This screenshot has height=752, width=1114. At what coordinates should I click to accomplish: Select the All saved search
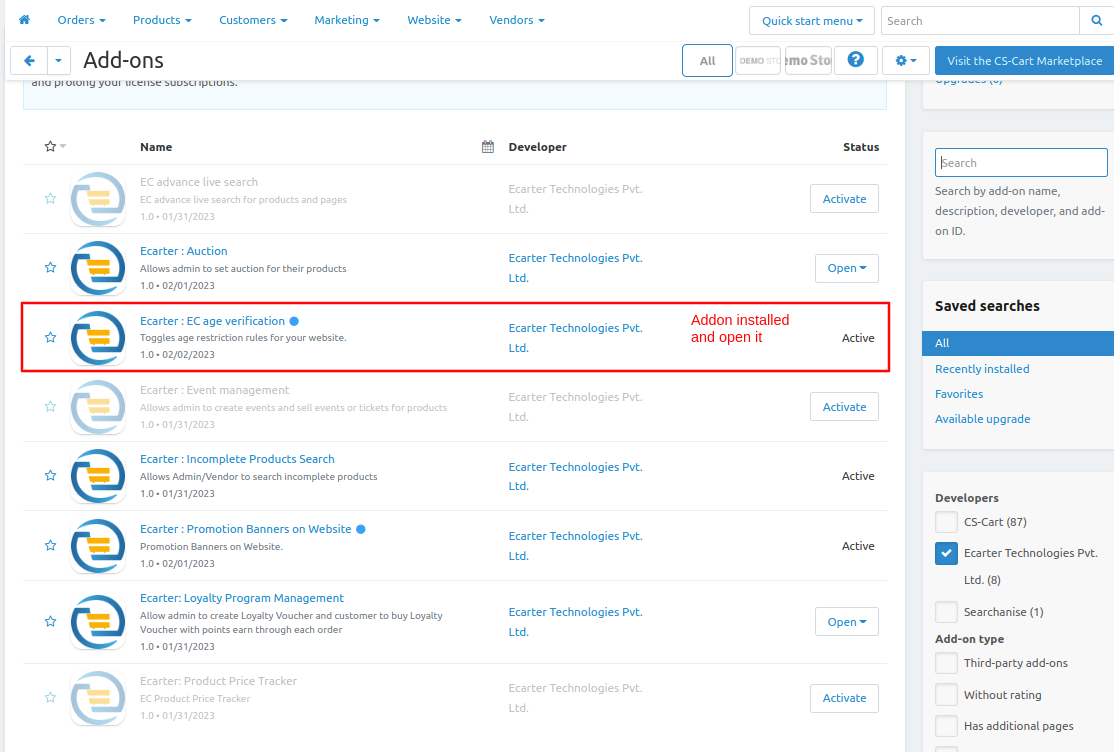click(1017, 343)
